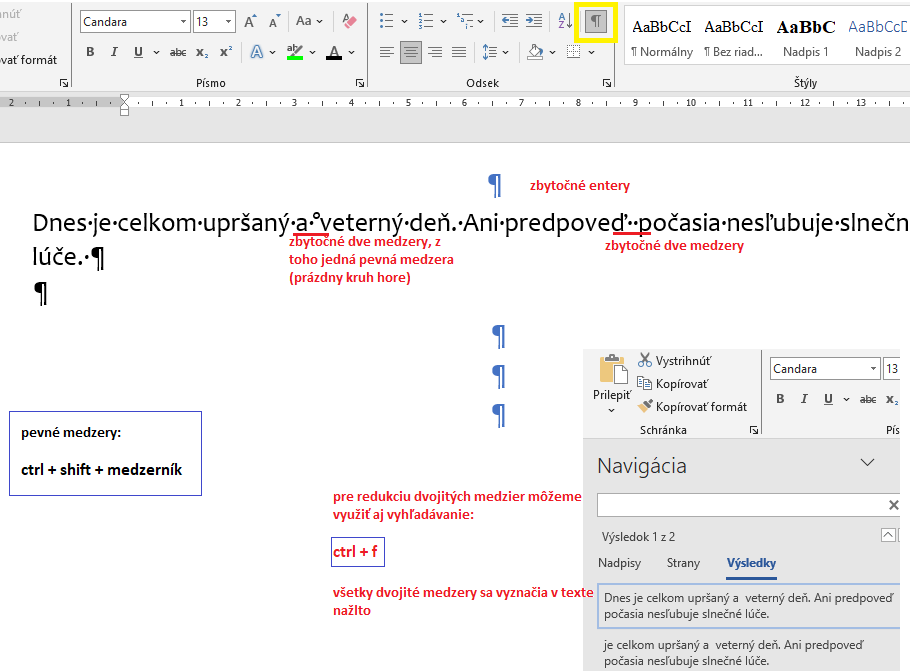Image resolution: width=910 pixels, height=671 pixels.
Task: Click Grow Font icon in top ribbon
Action: [250, 21]
